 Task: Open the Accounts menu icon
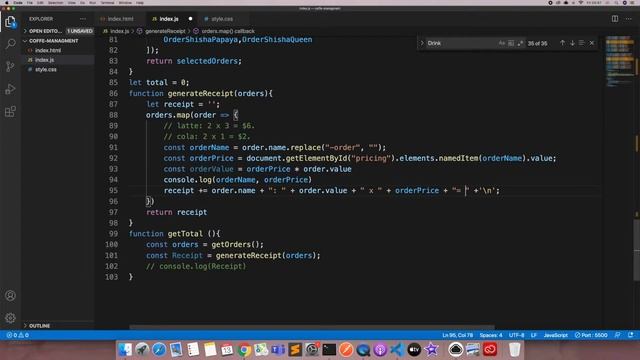(11, 296)
